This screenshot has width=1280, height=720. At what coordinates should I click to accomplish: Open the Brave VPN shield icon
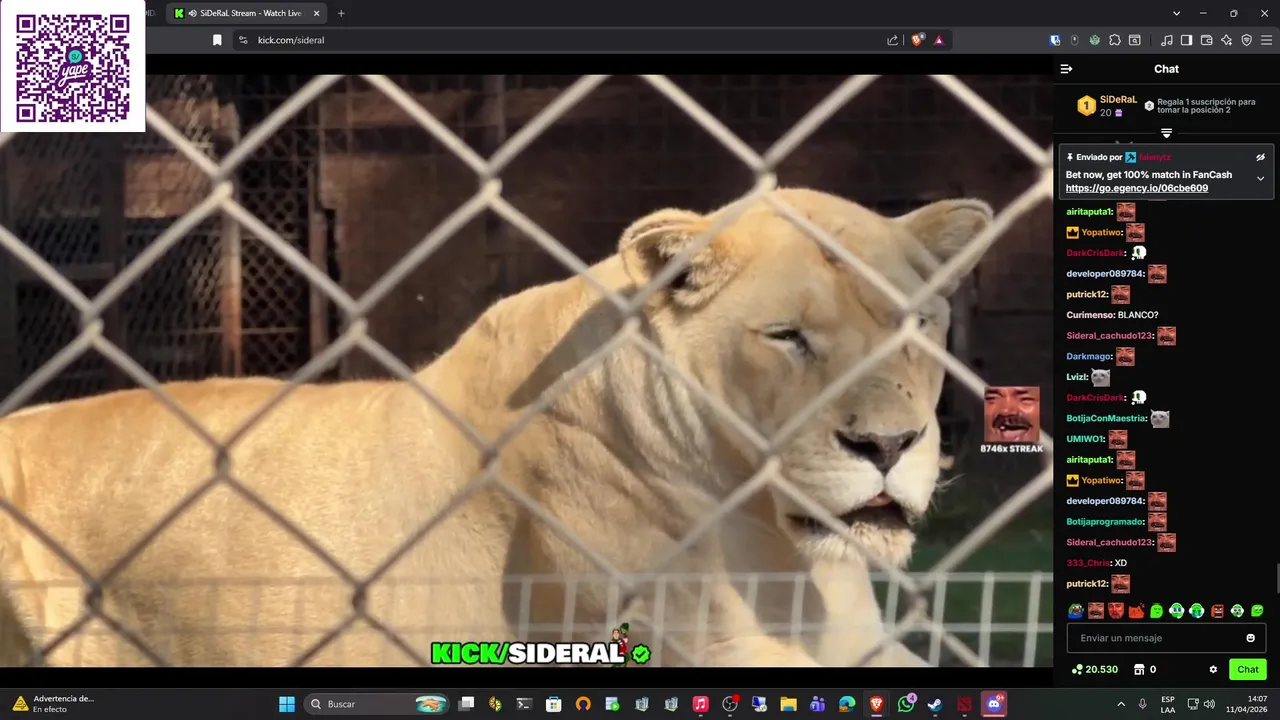(x=1246, y=40)
